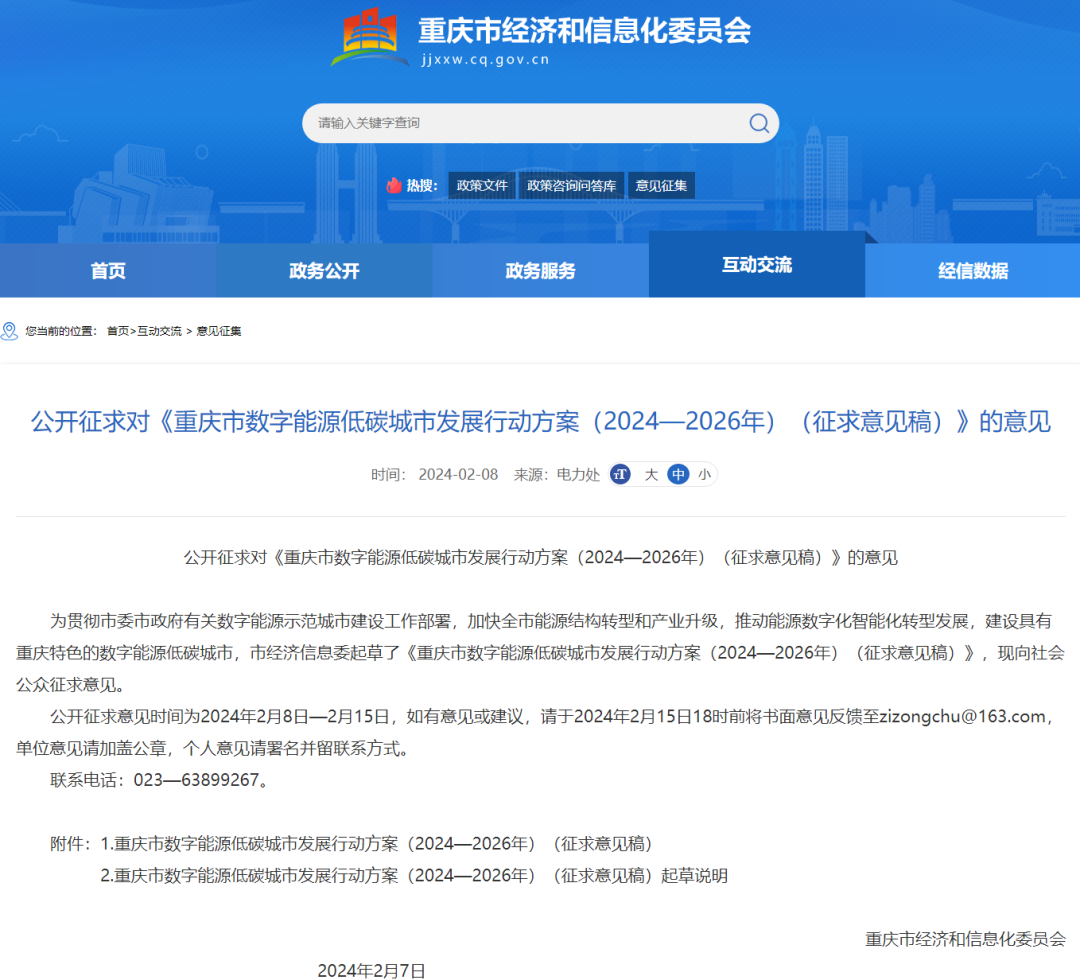Open the 首页 navigation tab
Viewport: 1080px width, 980px height.
pyautogui.click(x=108, y=271)
